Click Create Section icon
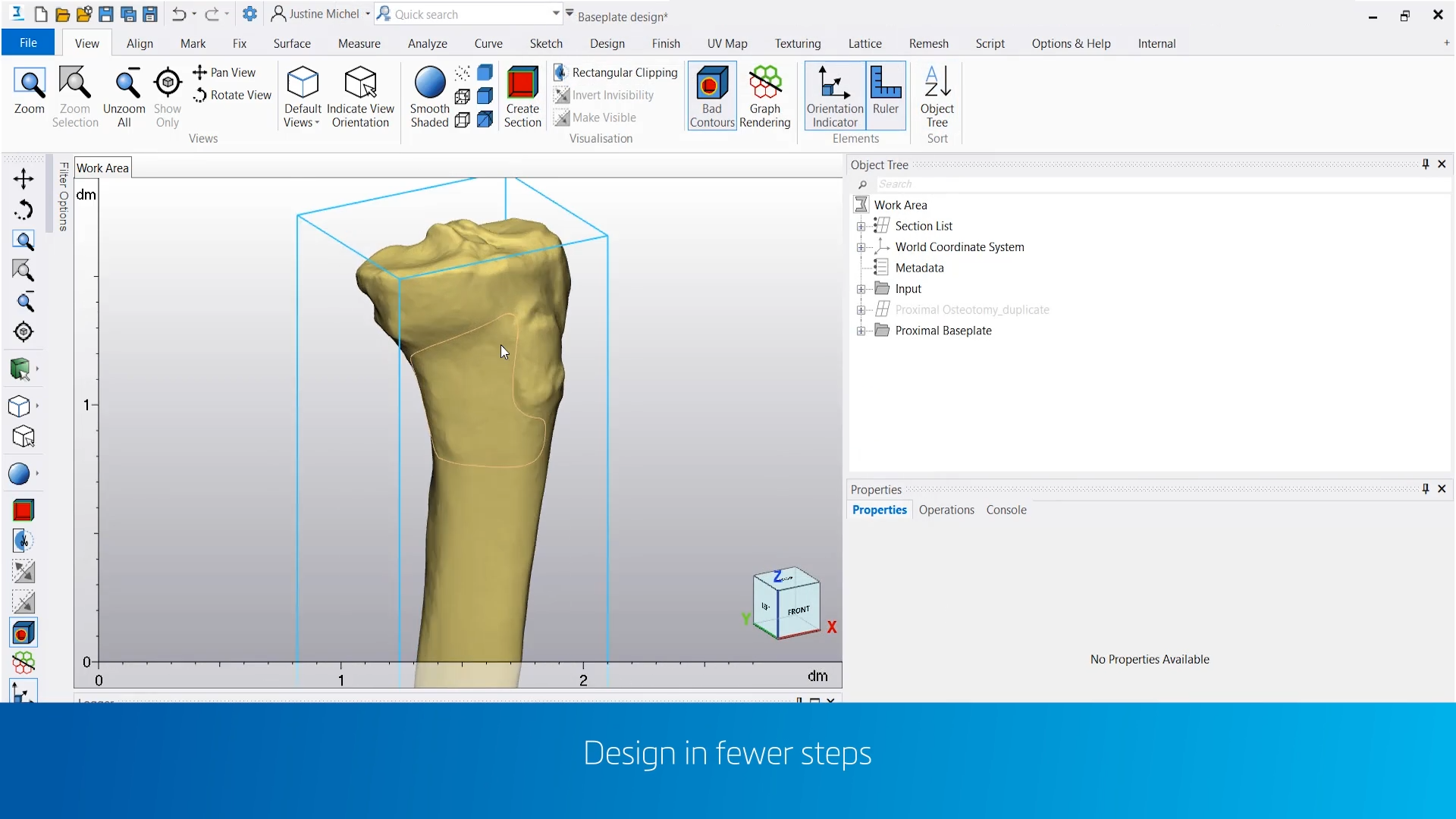 coord(522,97)
